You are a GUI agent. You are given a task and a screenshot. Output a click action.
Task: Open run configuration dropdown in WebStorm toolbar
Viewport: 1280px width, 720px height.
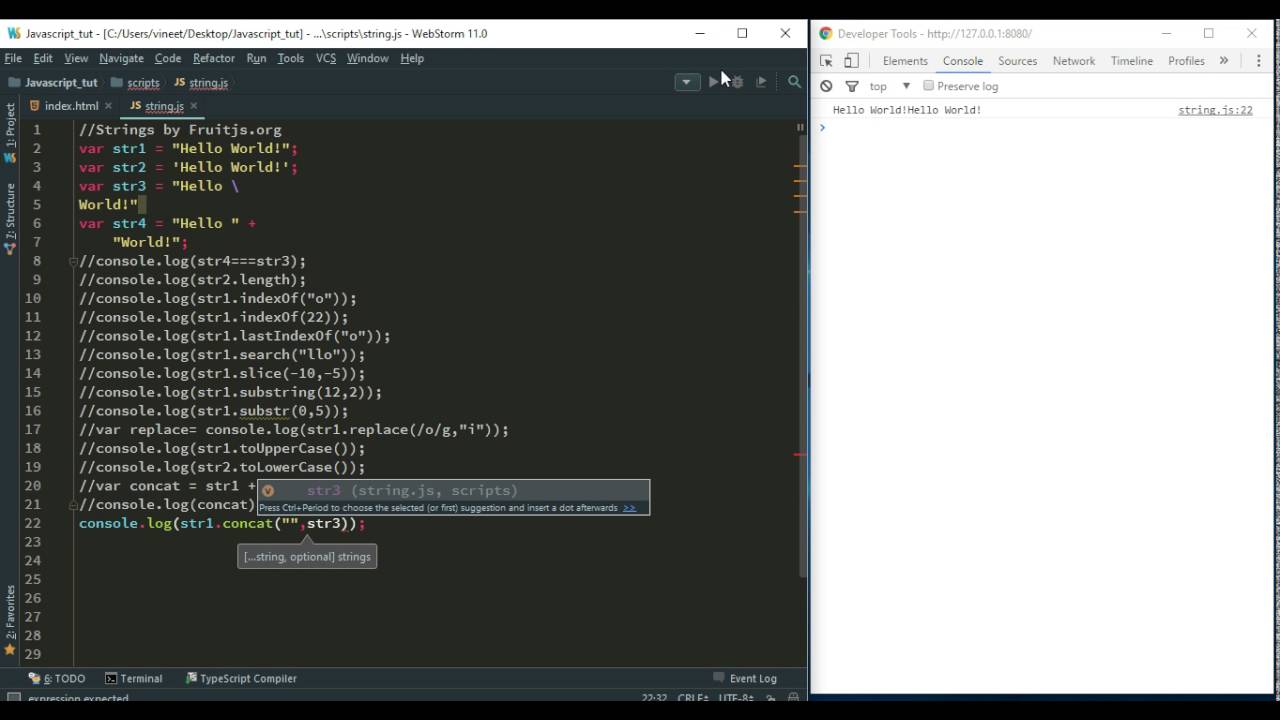687,82
